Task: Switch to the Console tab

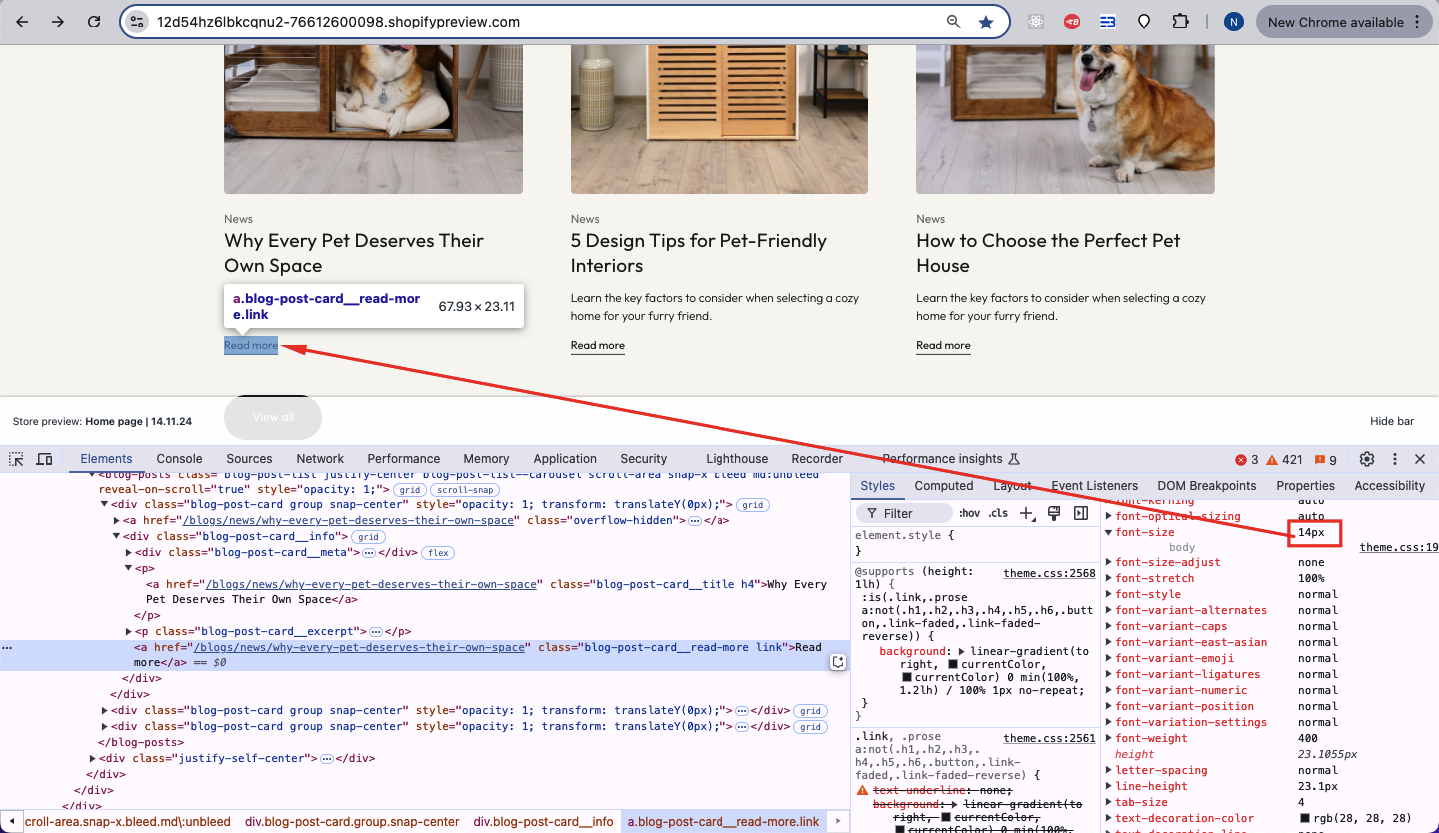Action: click(179, 459)
